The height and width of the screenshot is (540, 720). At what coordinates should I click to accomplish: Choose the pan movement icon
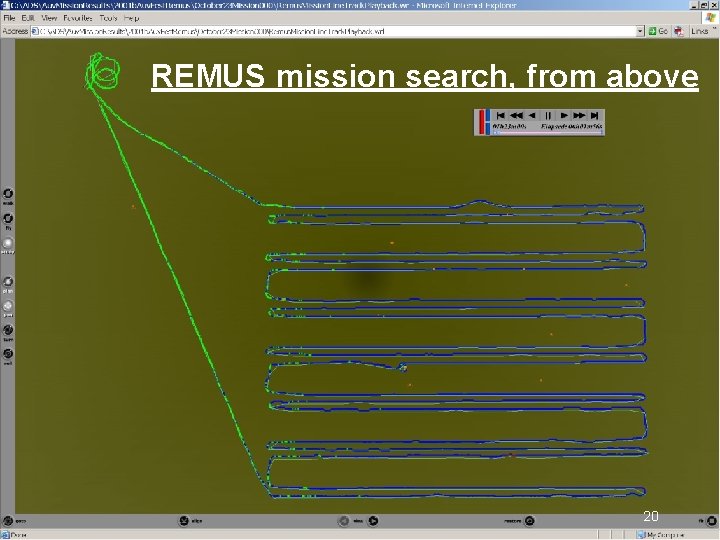pos(8,306)
